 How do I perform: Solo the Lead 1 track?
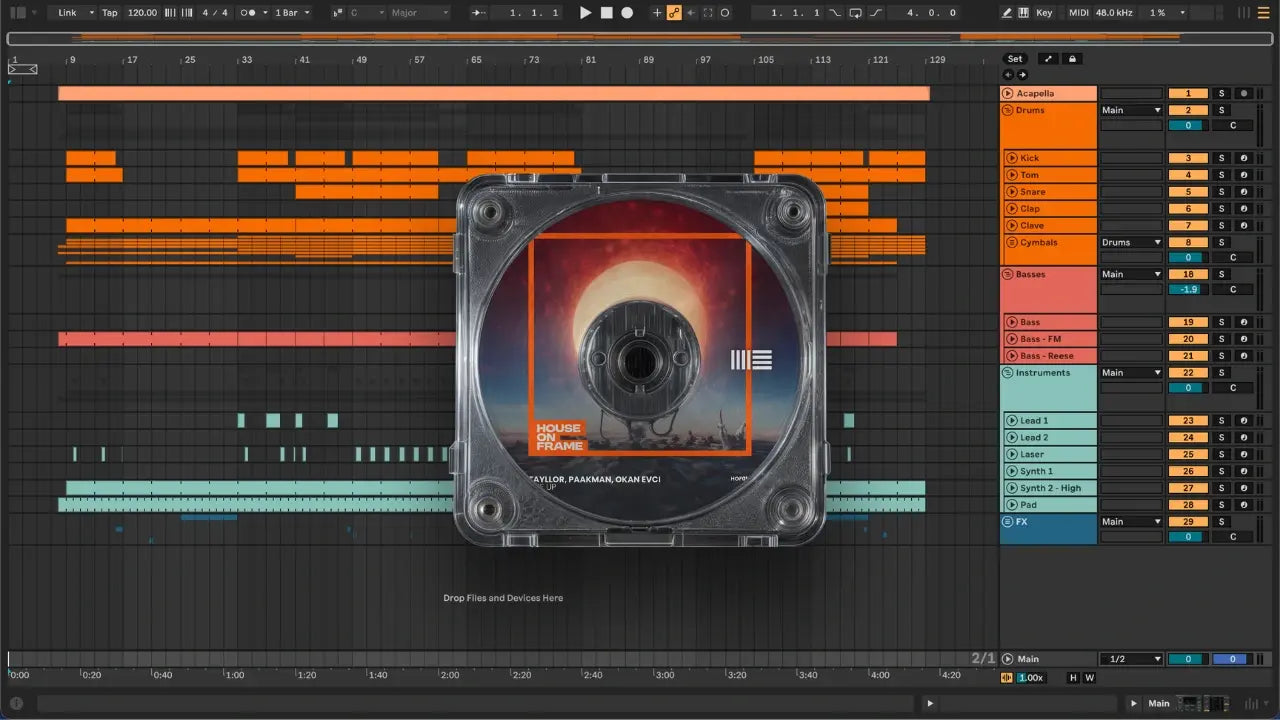(x=1221, y=421)
